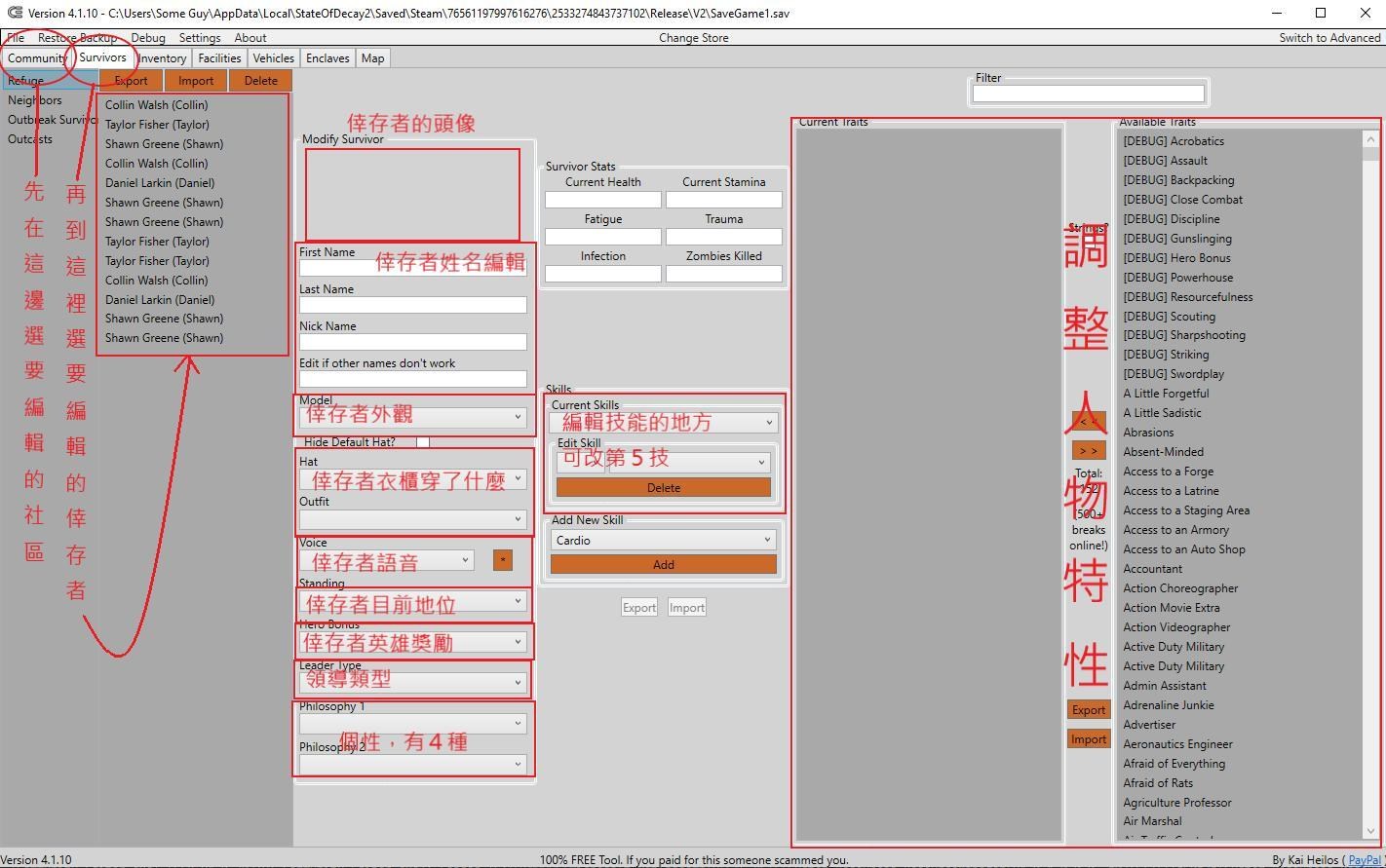The height and width of the screenshot is (868, 1386).
Task: Click the orange button beside the Voice dropdown
Action: [503, 560]
